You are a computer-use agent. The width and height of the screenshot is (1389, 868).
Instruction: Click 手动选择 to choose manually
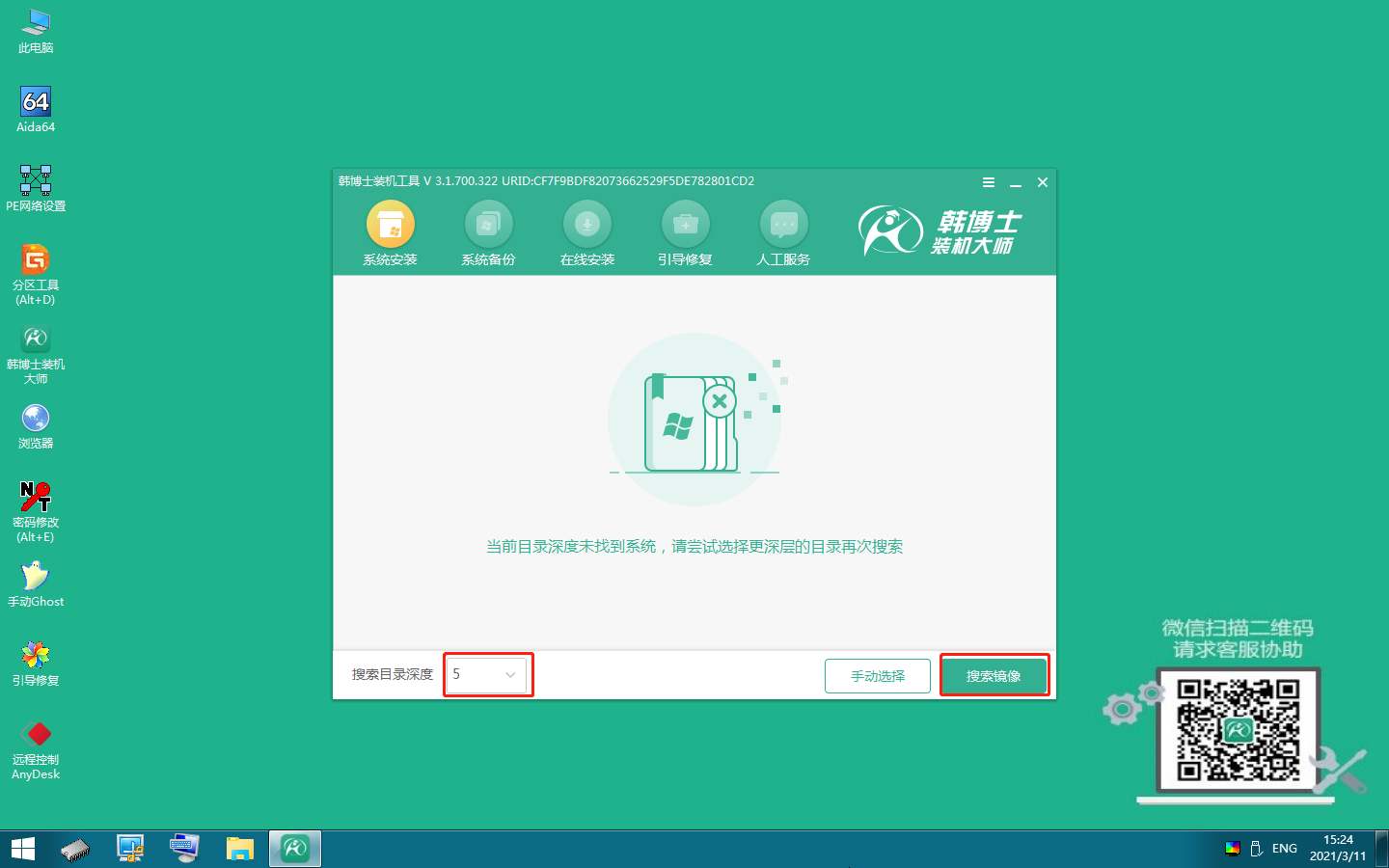tap(877, 675)
